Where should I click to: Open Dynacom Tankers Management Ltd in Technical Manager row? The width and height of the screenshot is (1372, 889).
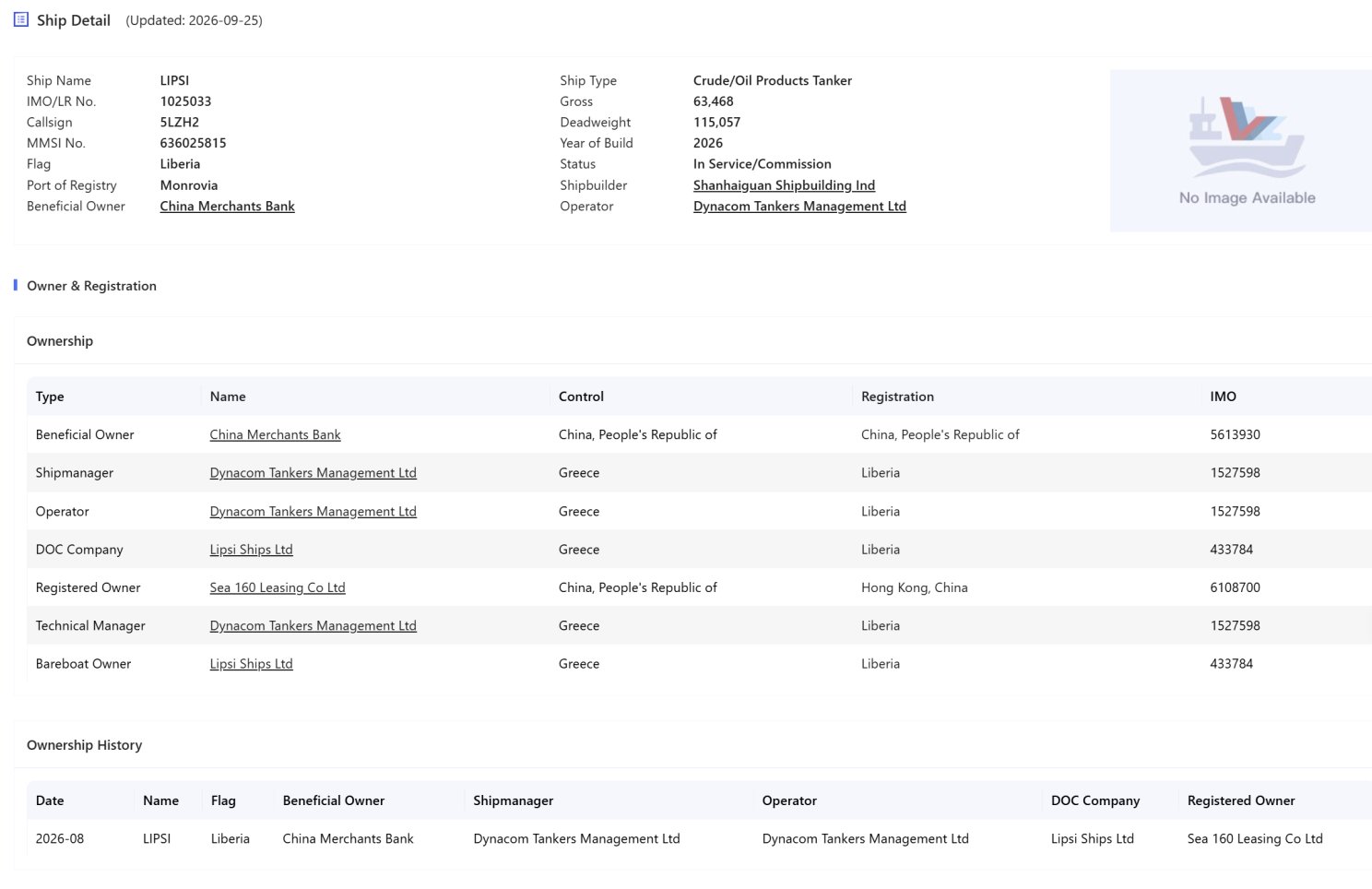(x=313, y=626)
